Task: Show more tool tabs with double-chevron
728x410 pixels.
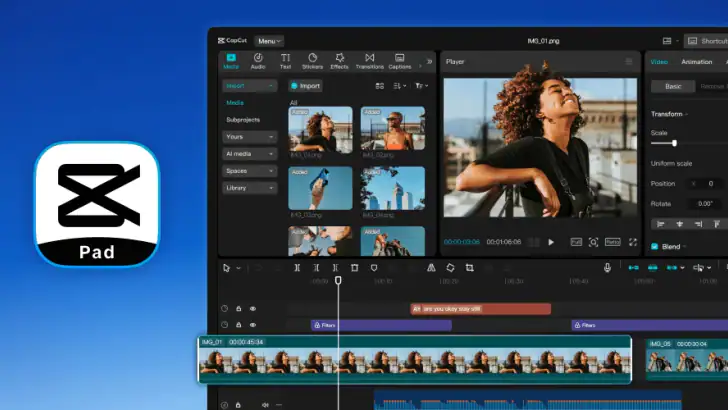Action: click(429, 61)
